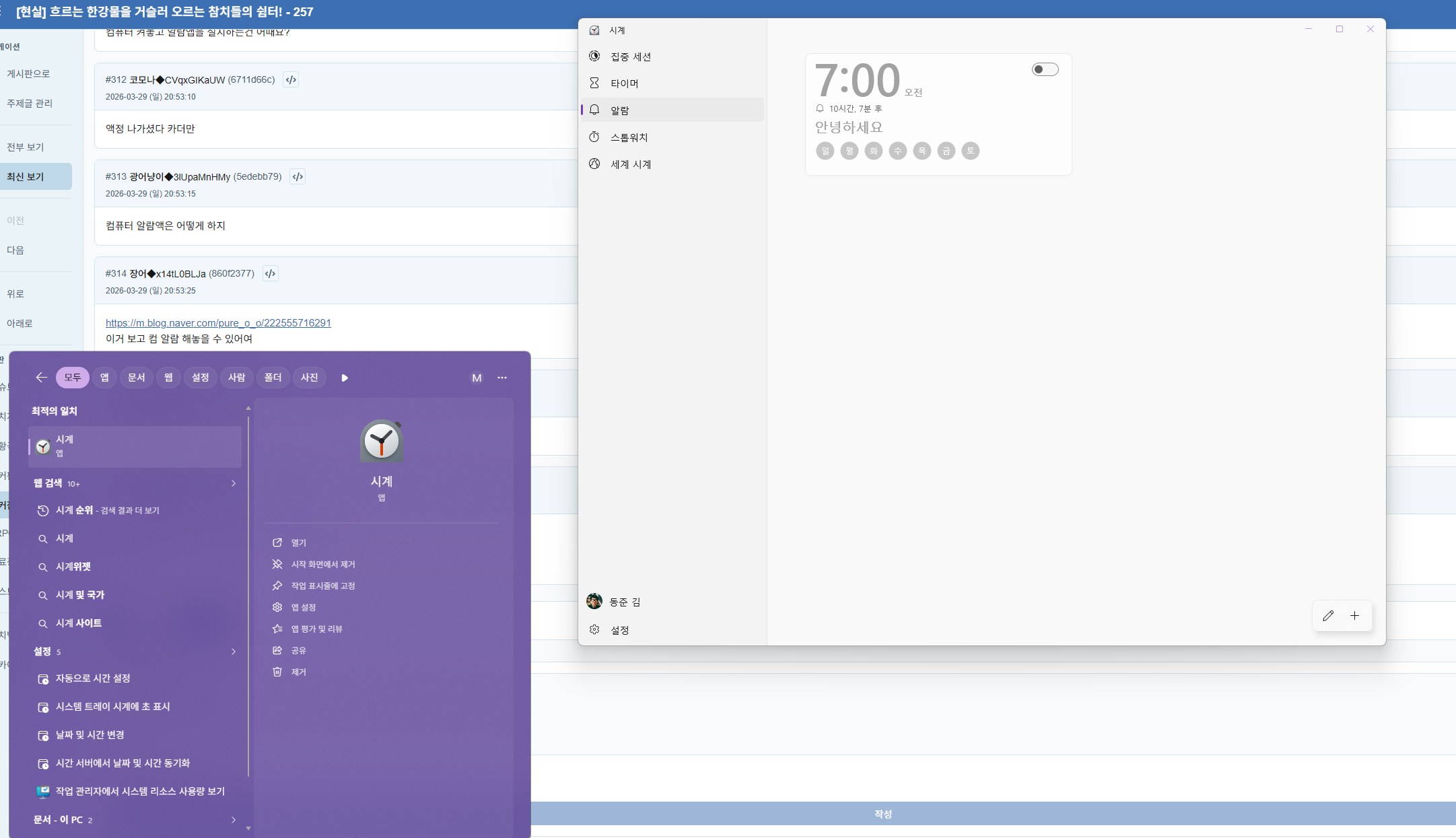
Task: Click the edit alarms pencil icon
Action: point(1327,616)
